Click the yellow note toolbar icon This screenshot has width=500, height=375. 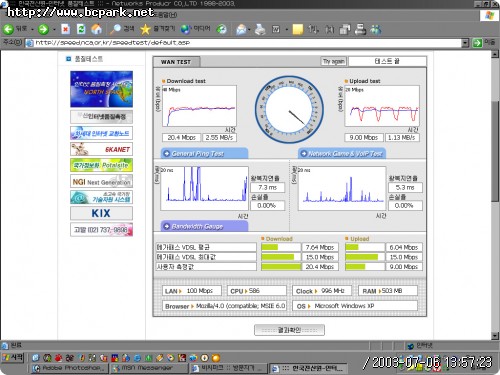(298, 29)
